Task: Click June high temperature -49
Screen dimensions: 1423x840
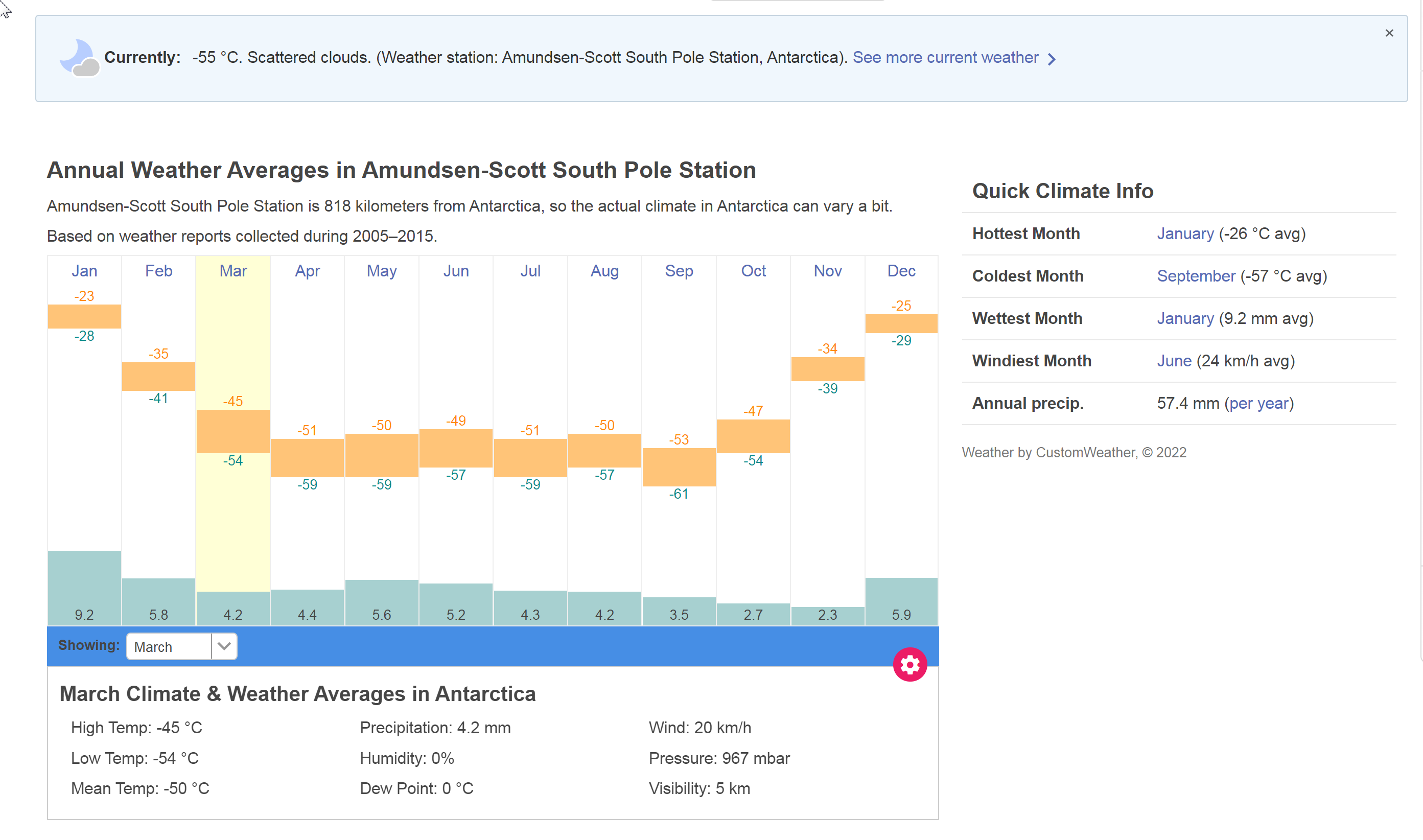Action: tap(456, 421)
